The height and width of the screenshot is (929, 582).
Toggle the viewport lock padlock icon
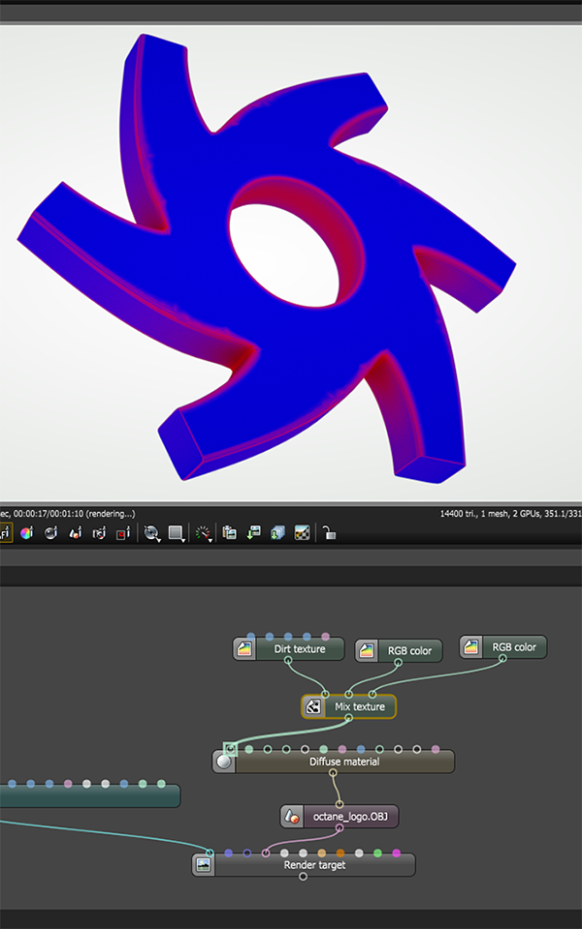click(x=330, y=533)
